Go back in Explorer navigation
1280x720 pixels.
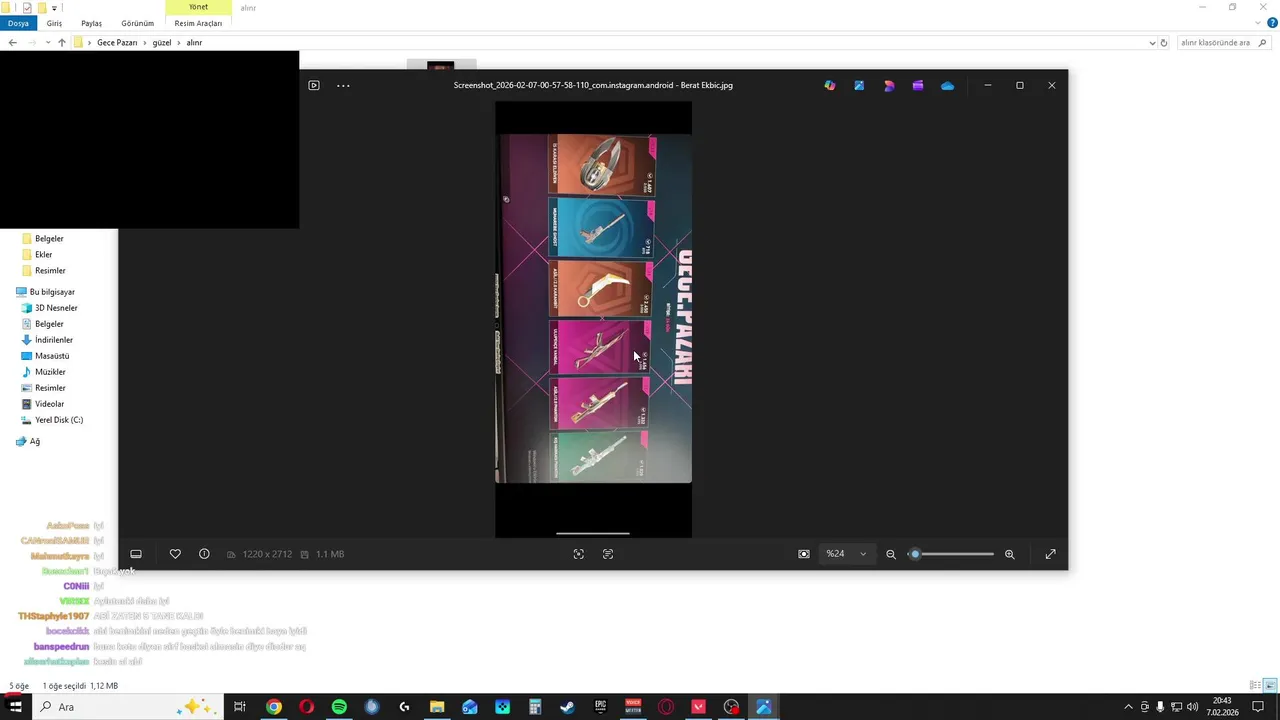click(12, 43)
